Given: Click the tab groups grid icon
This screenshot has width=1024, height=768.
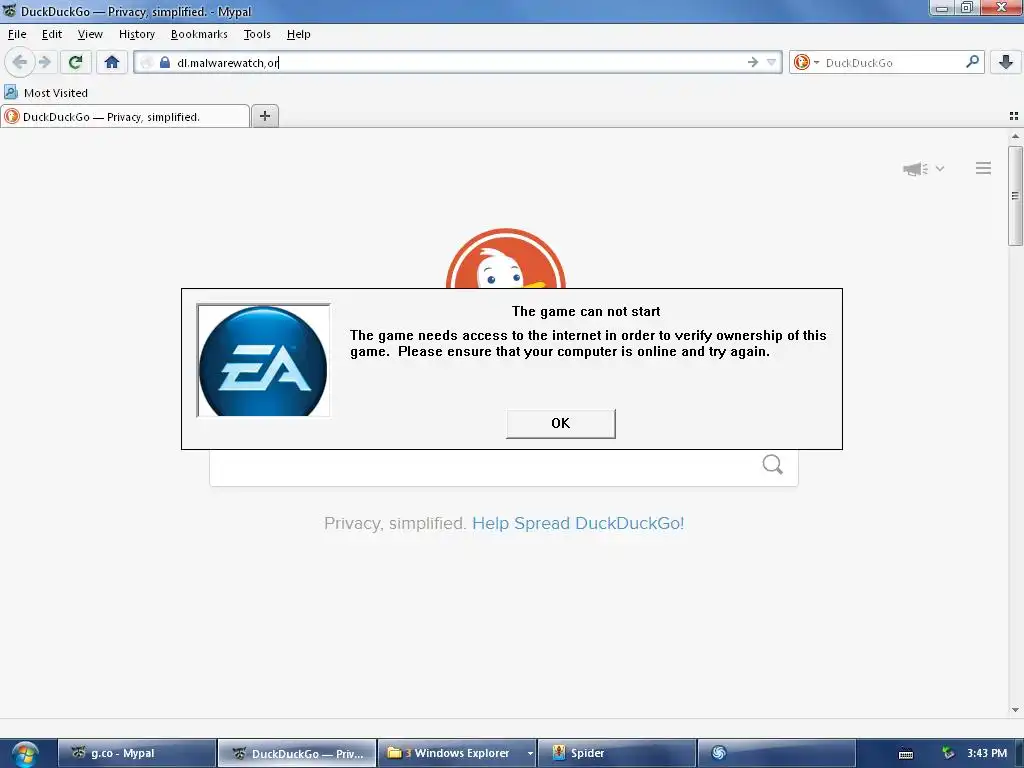Looking at the screenshot, I should [1014, 116].
